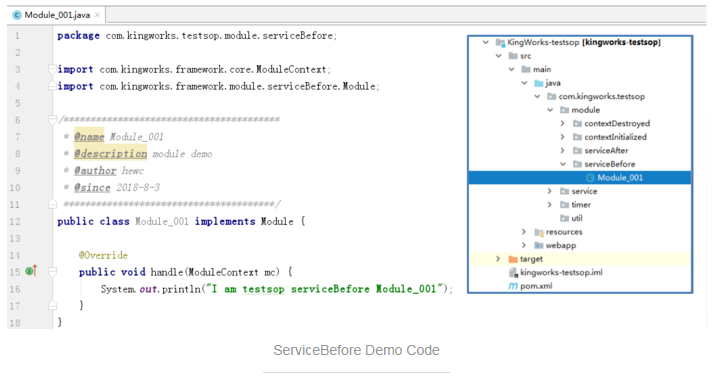Click line number 12 in the gutter
The image size is (719, 378).
tap(15, 222)
